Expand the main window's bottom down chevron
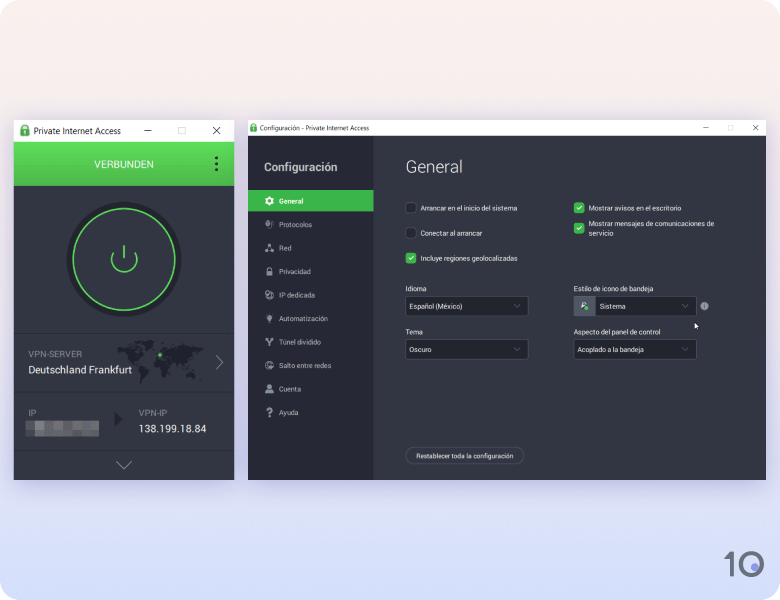The width and height of the screenshot is (780, 600). [x=124, y=465]
